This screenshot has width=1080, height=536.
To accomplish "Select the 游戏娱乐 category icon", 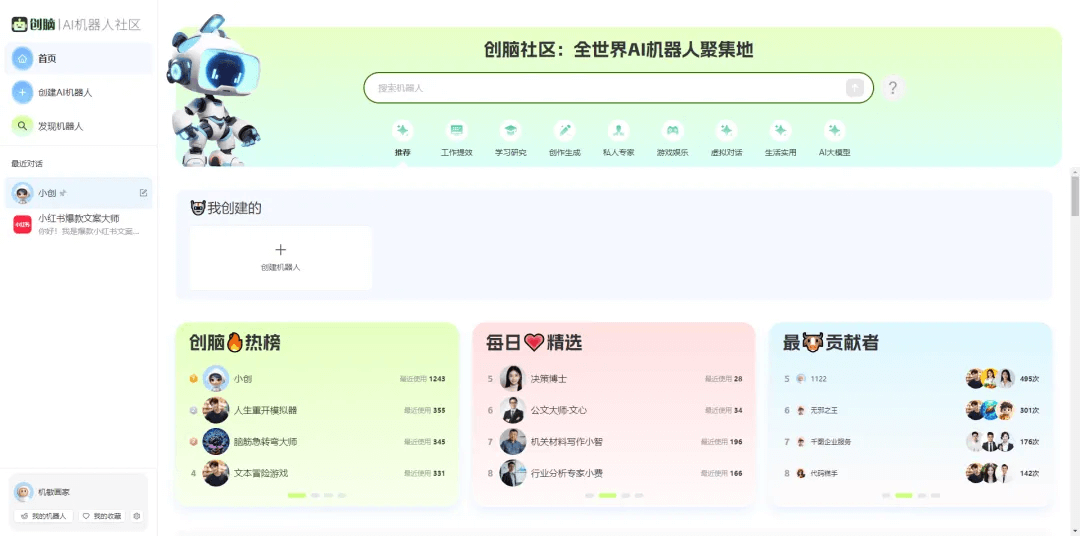I will point(672,130).
